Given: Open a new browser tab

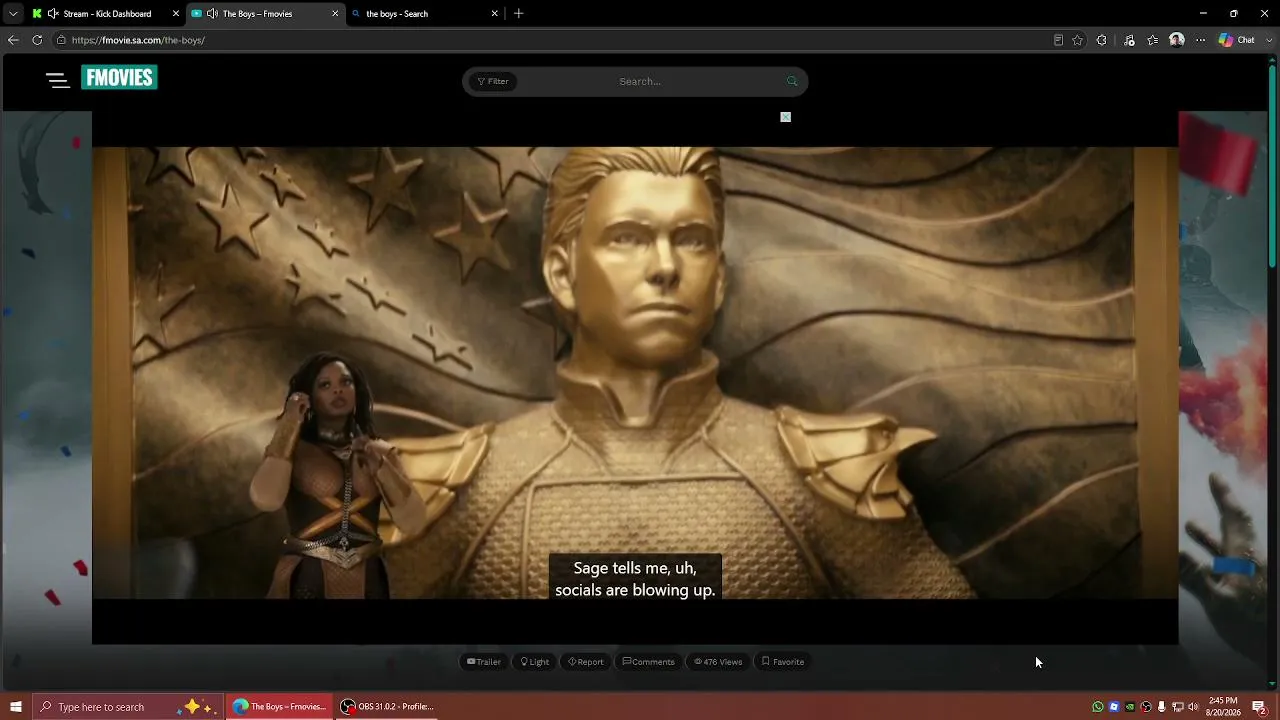Looking at the screenshot, I should click(518, 14).
